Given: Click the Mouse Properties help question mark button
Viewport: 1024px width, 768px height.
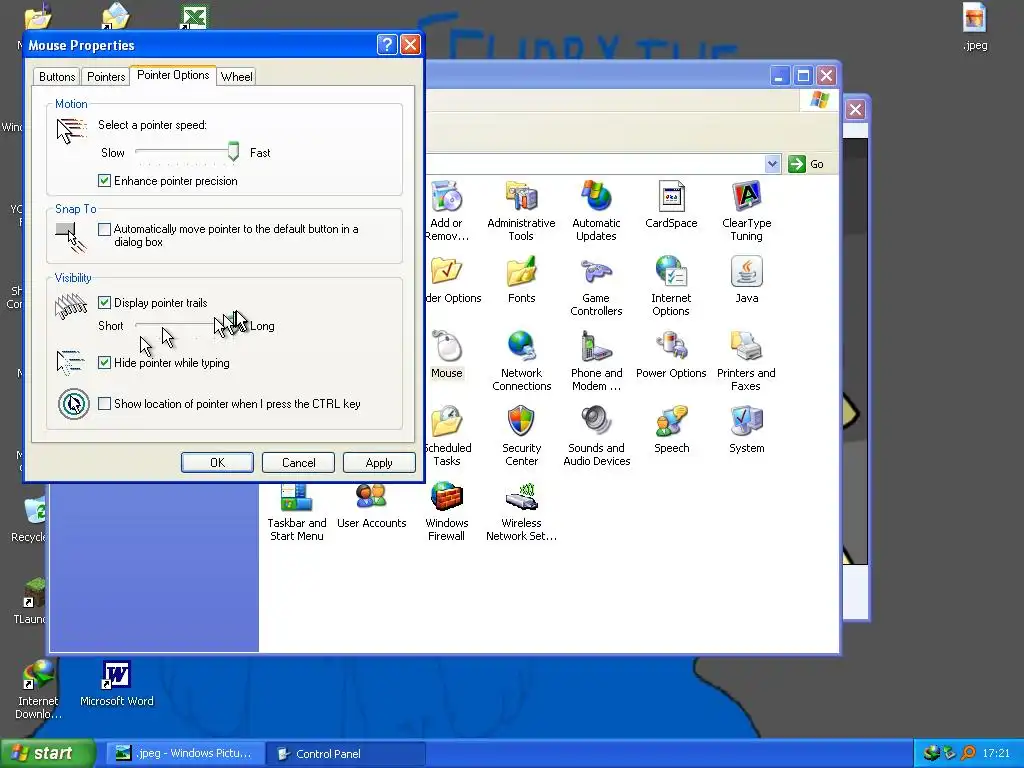Looking at the screenshot, I should click(x=387, y=44).
